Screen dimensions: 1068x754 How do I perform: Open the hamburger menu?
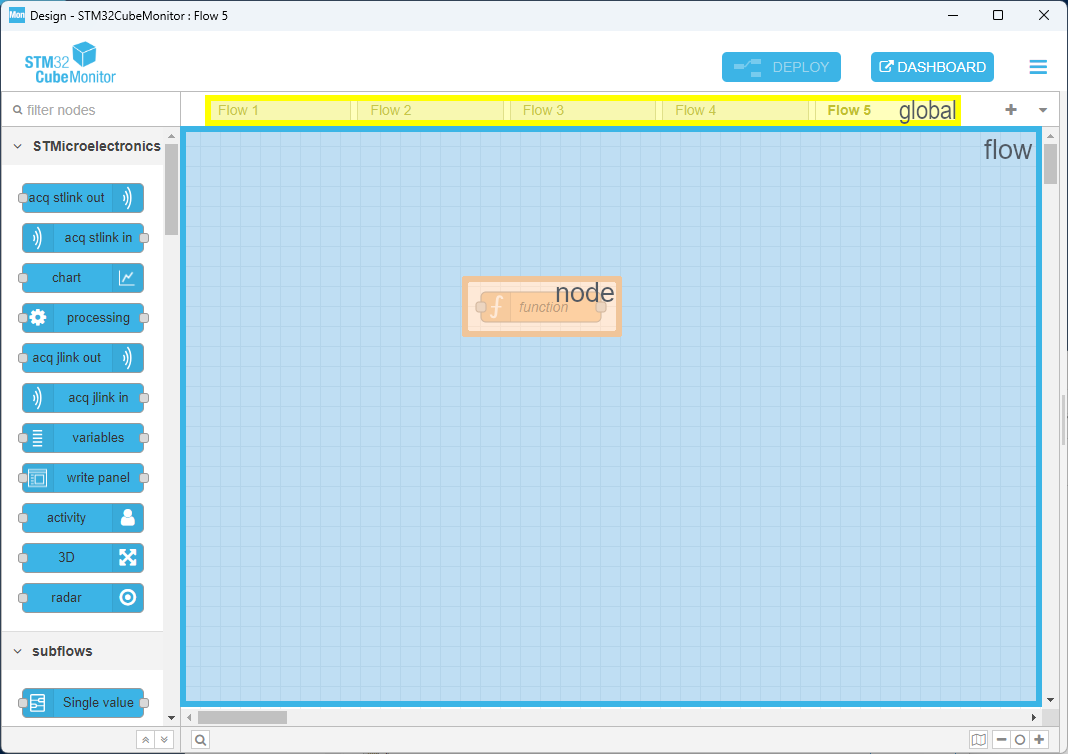(1038, 66)
